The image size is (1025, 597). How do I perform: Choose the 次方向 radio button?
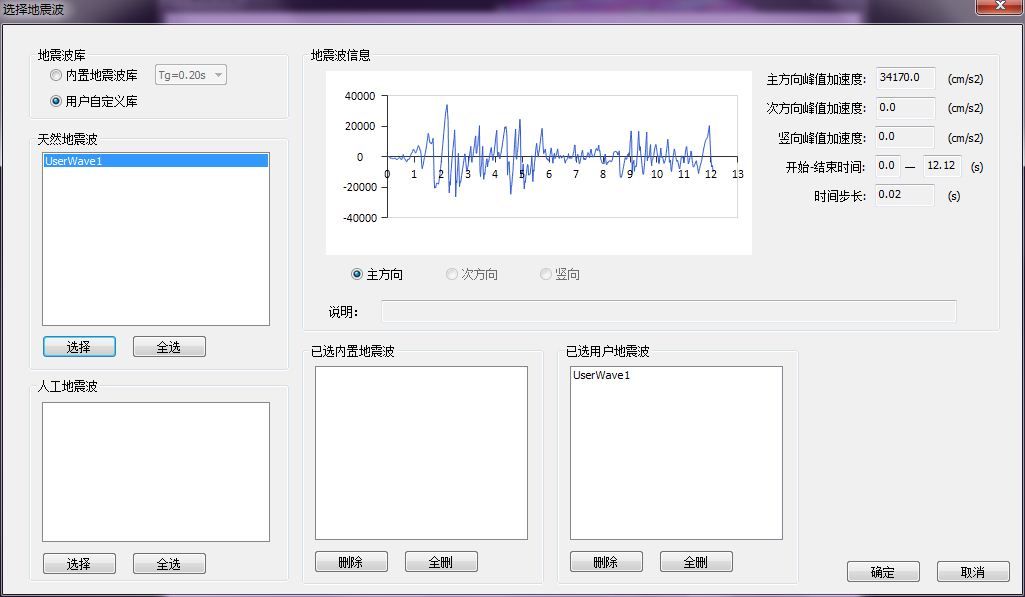click(472, 274)
